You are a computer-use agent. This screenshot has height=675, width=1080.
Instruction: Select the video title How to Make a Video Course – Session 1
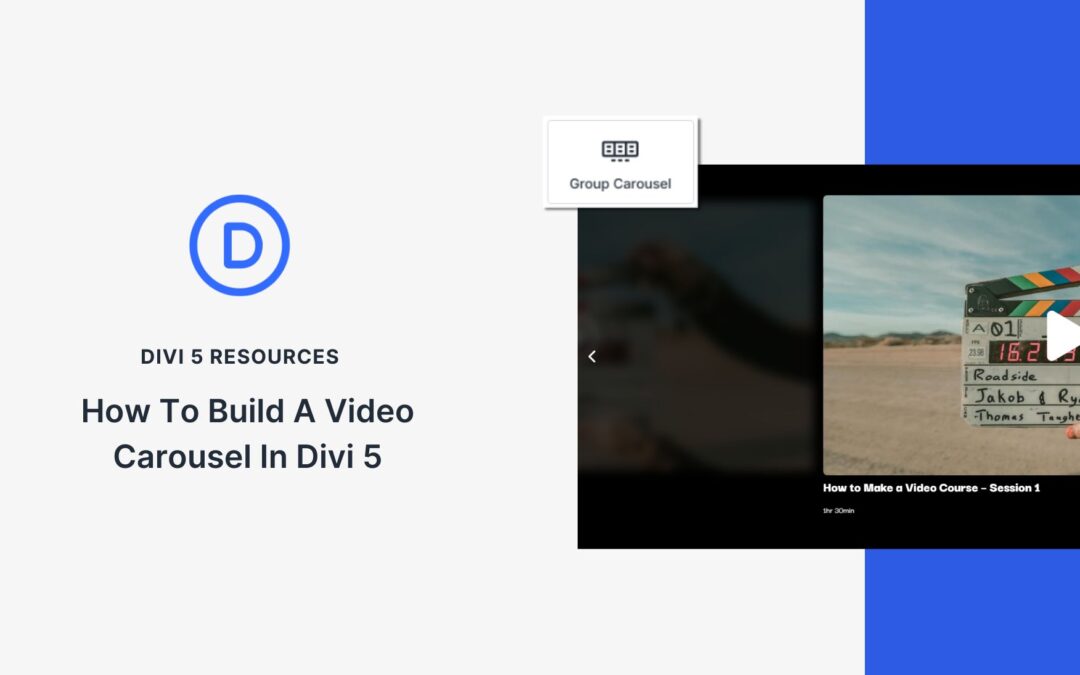pyautogui.click(x=931, y=488)
